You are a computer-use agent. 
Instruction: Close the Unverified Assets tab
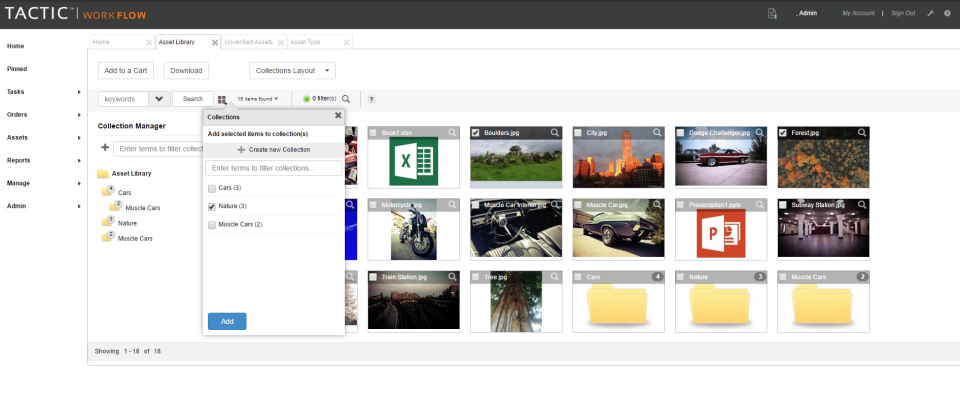[280, 43]
